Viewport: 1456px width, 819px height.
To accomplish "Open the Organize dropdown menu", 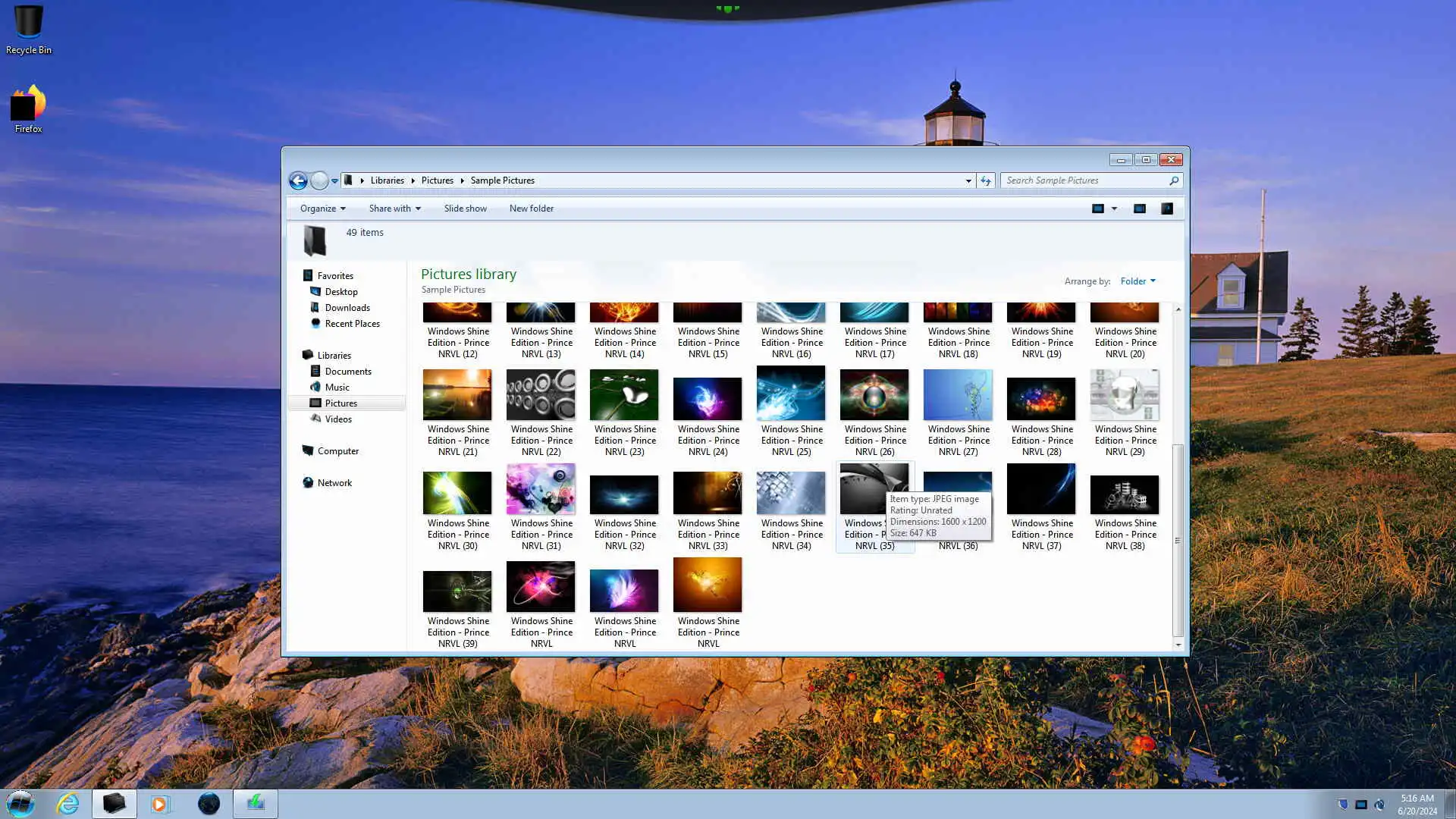I will (322, 209).
